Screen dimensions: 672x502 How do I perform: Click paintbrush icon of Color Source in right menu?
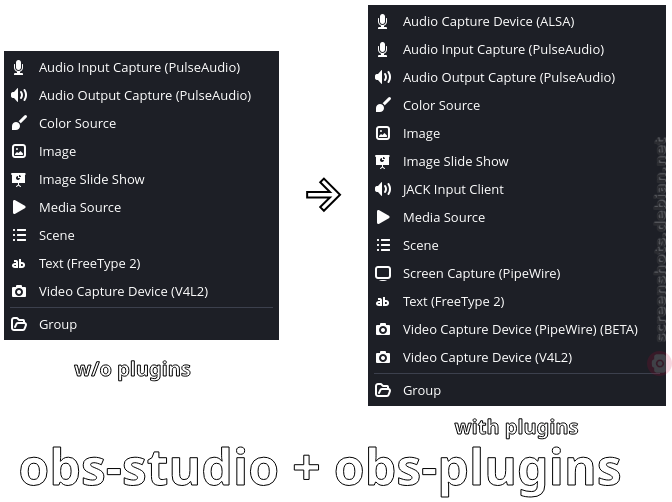click(383, 105)
